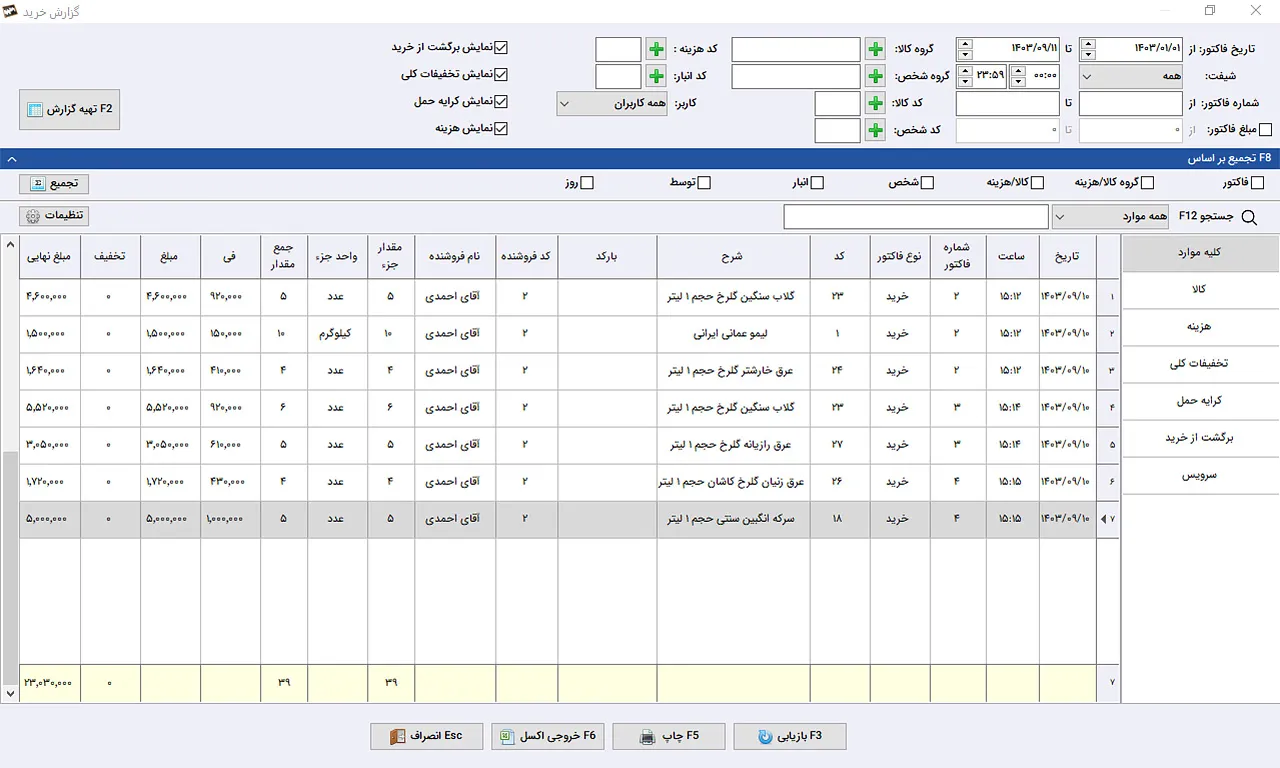Select برگشت از خرید side tab
The width and height of the screenshot is (1280, 768).
pos(1200,438)
